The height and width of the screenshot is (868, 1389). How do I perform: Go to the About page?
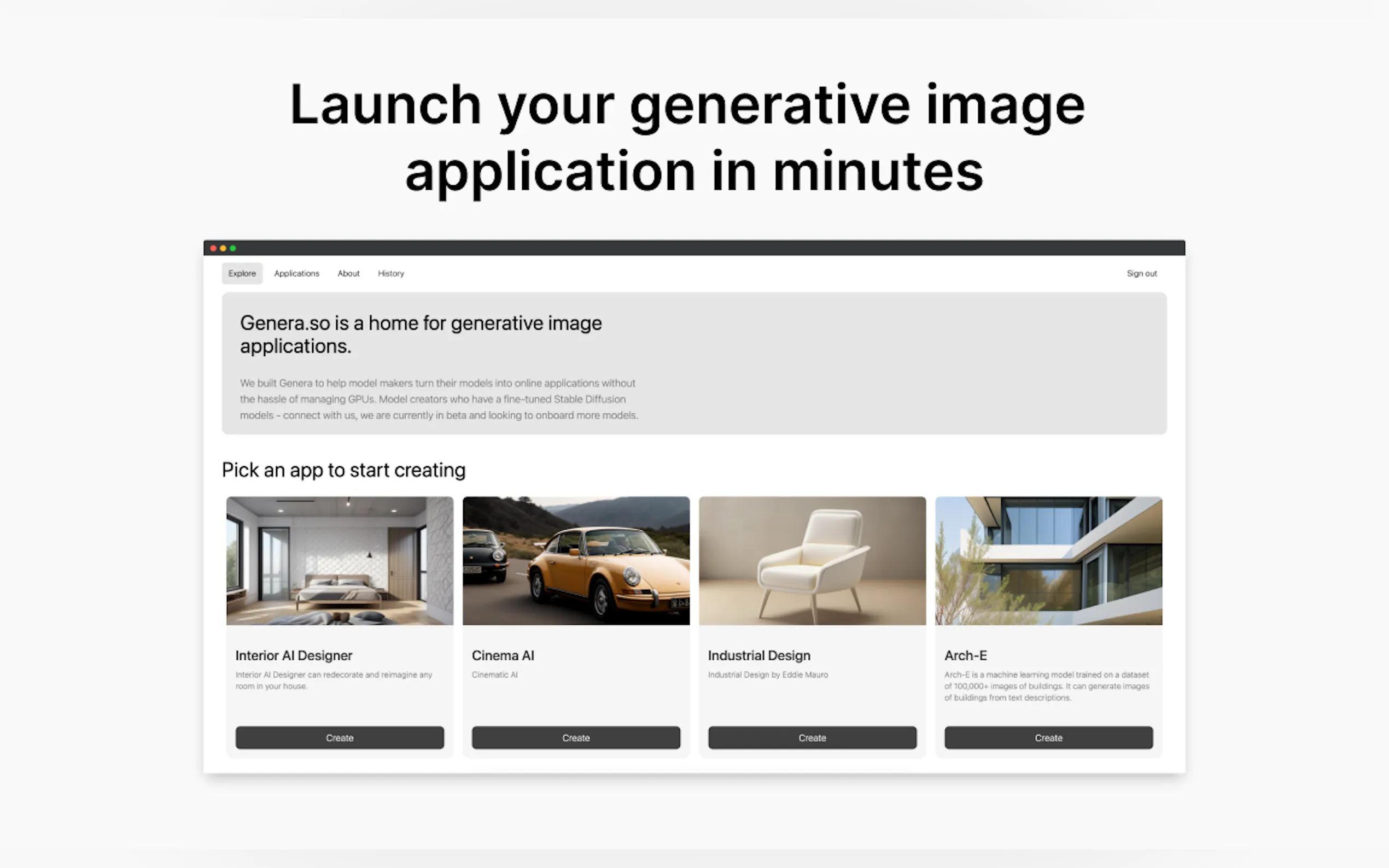tap(348, 273)
